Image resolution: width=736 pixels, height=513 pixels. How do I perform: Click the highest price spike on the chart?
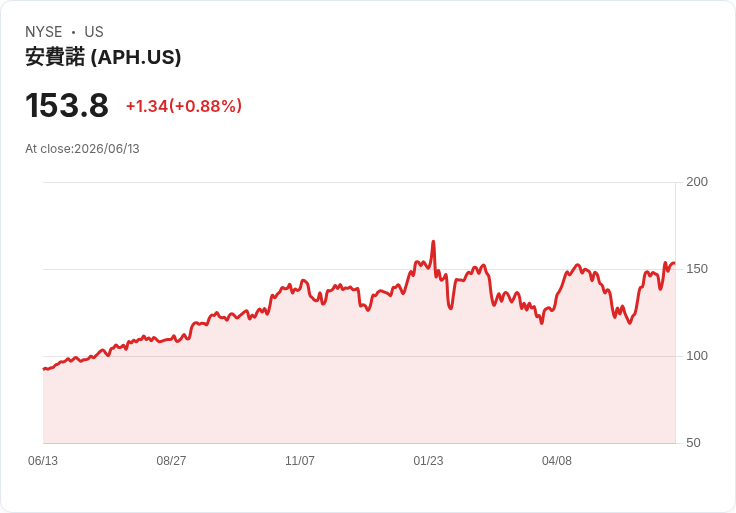click(x=433, y=242)
